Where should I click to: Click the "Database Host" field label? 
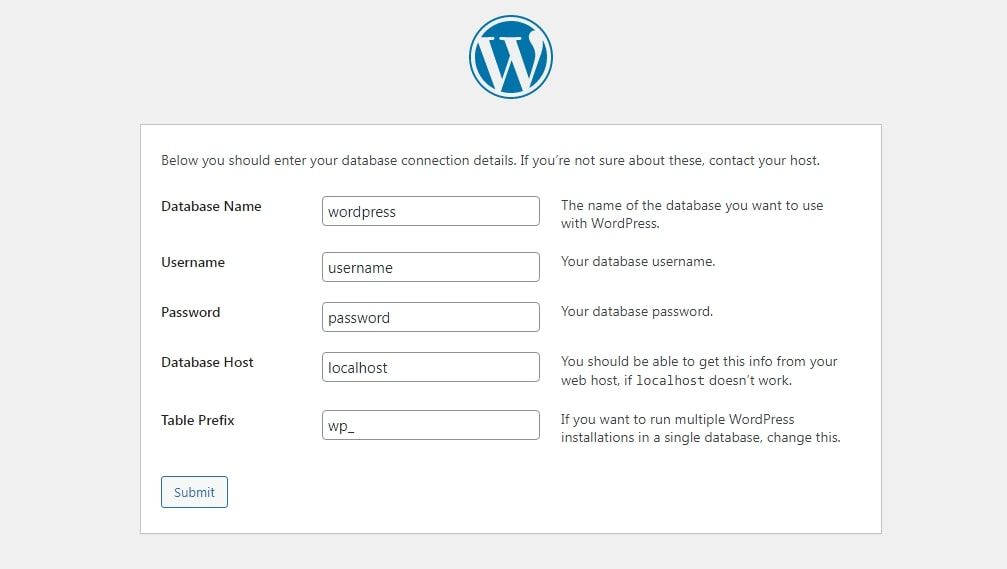point(207,363)
